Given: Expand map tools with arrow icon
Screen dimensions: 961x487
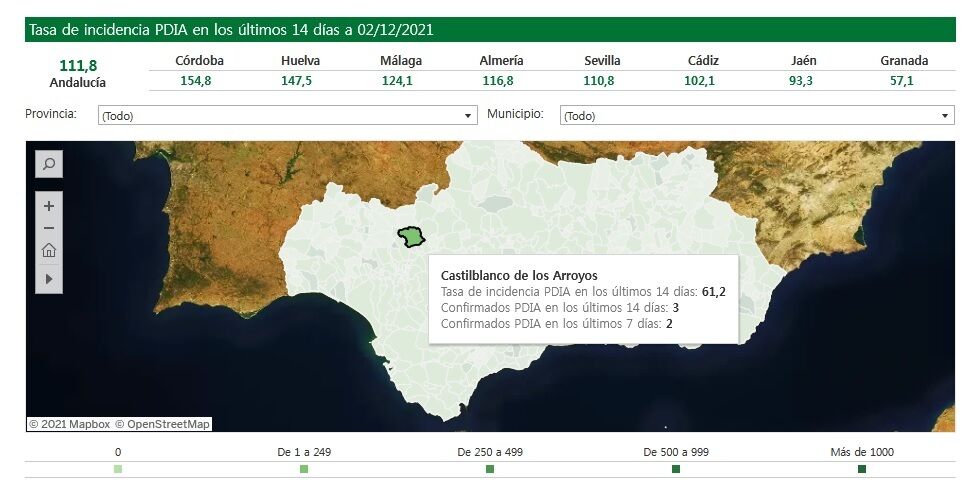Looking at the screenshot, I should (49, 277).
